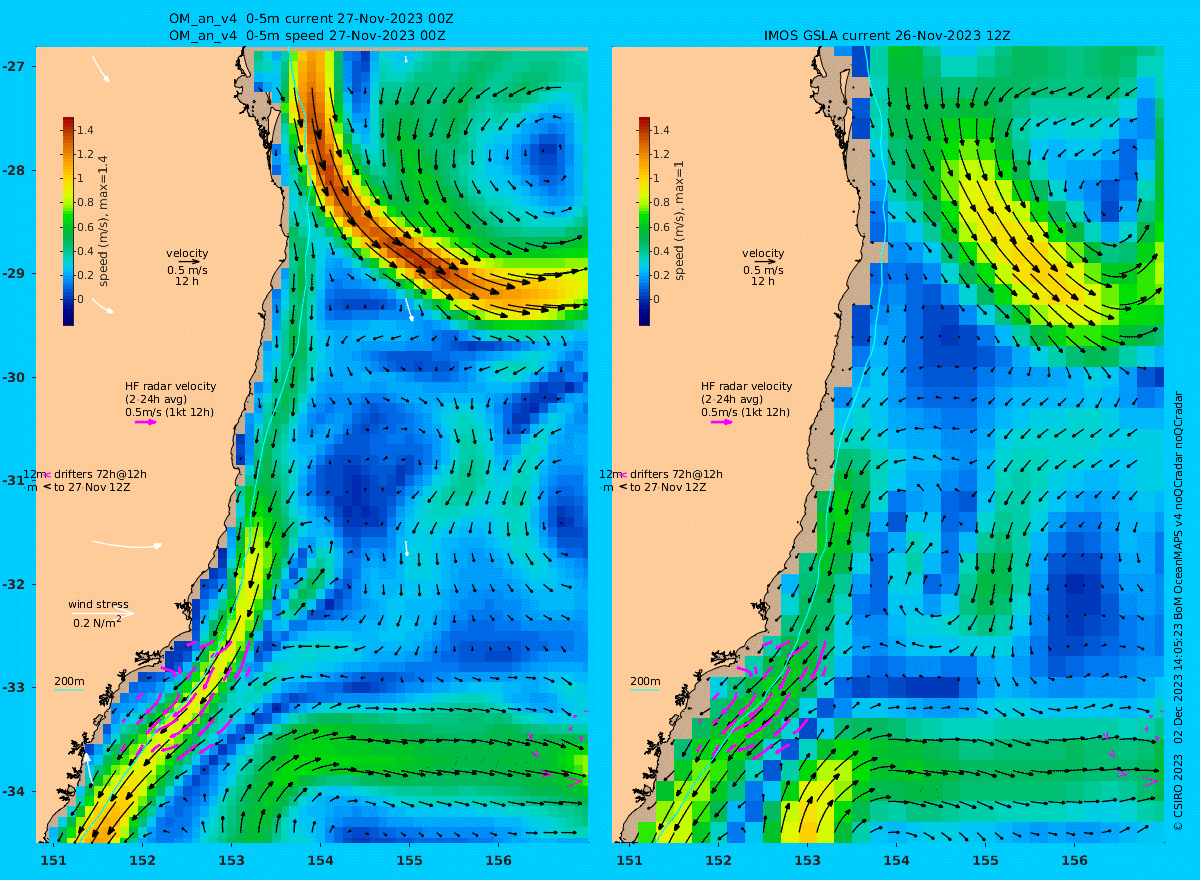
Task: Click longitude tick 154 under right map
Action: [896, 860]
